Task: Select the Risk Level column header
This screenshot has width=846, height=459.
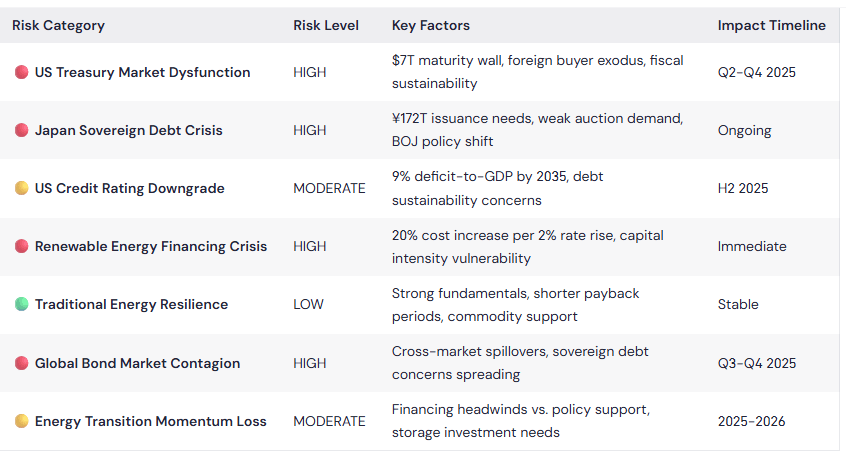Action: pos(326,25)
